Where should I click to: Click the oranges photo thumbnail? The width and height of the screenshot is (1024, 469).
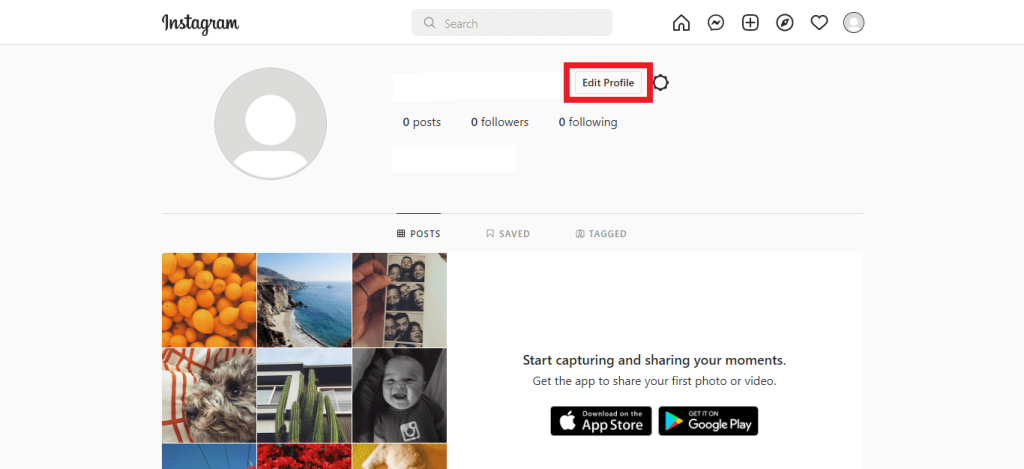click(x=209, y=300)
